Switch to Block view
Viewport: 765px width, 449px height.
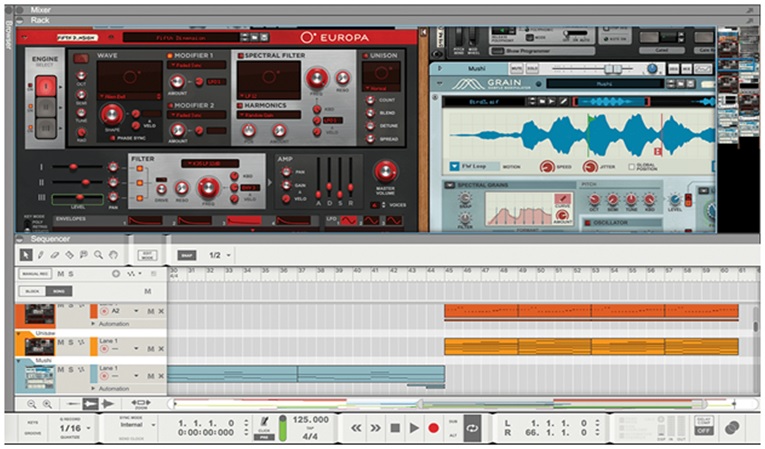coord(32,291)
